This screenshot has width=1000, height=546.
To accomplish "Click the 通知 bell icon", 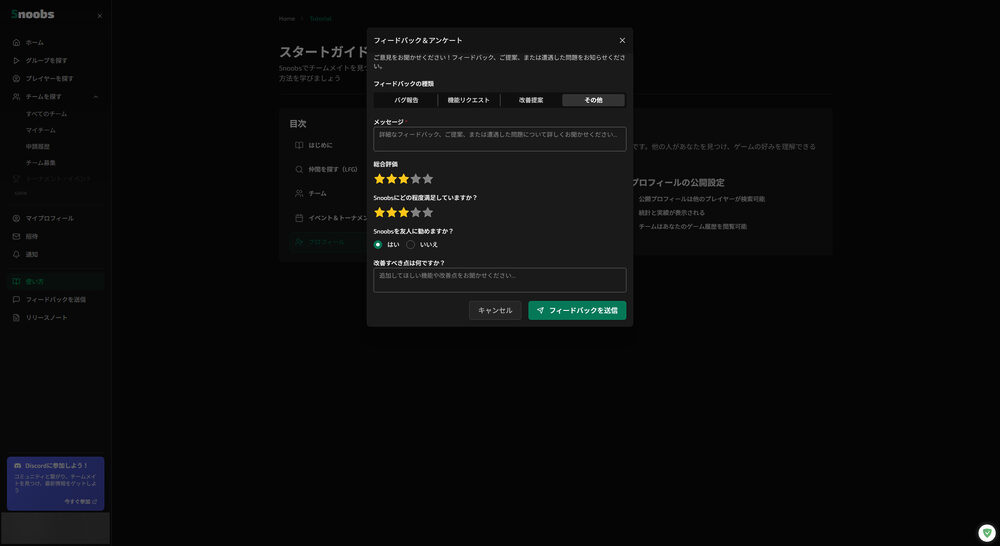I will click(x=17, y=254).
